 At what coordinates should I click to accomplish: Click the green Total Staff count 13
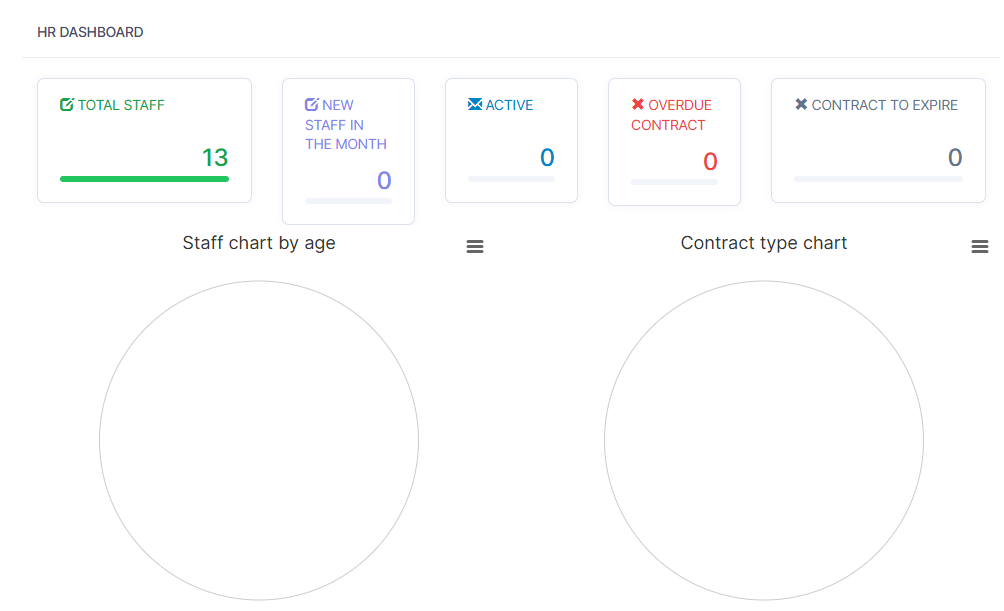pyautogui.click(x=215, y=158)
